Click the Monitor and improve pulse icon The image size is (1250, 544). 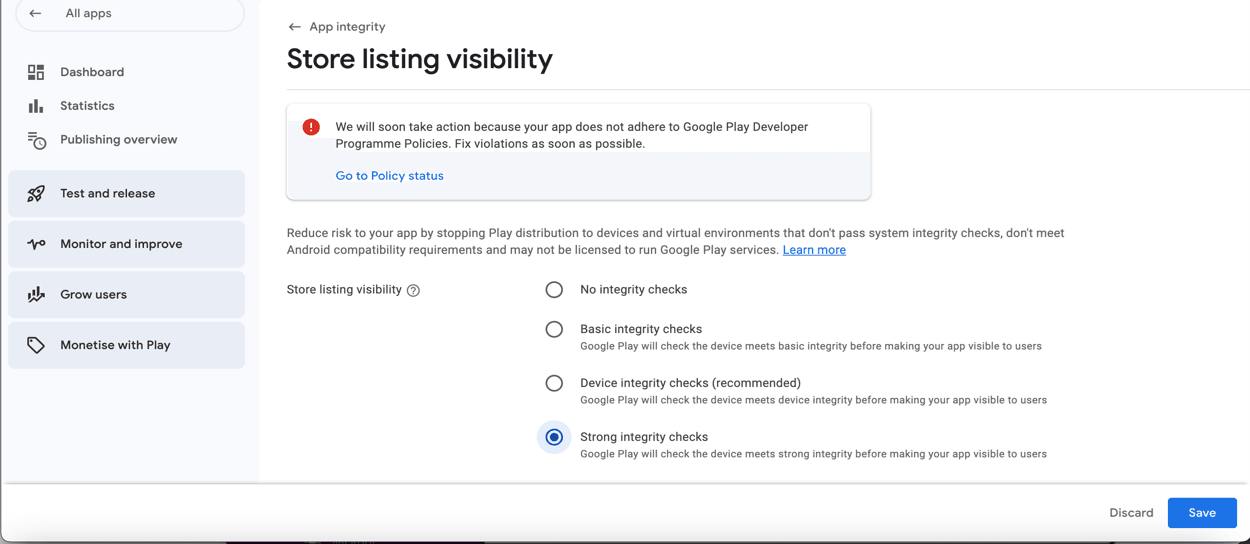click(36, 244)
